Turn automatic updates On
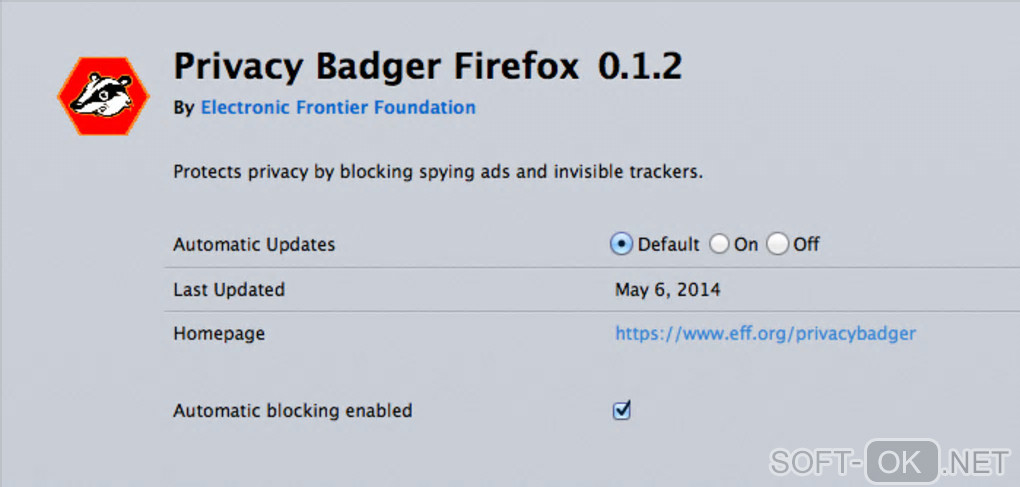The width and height of the screenshot is (1020, 487). pos(719,244)
